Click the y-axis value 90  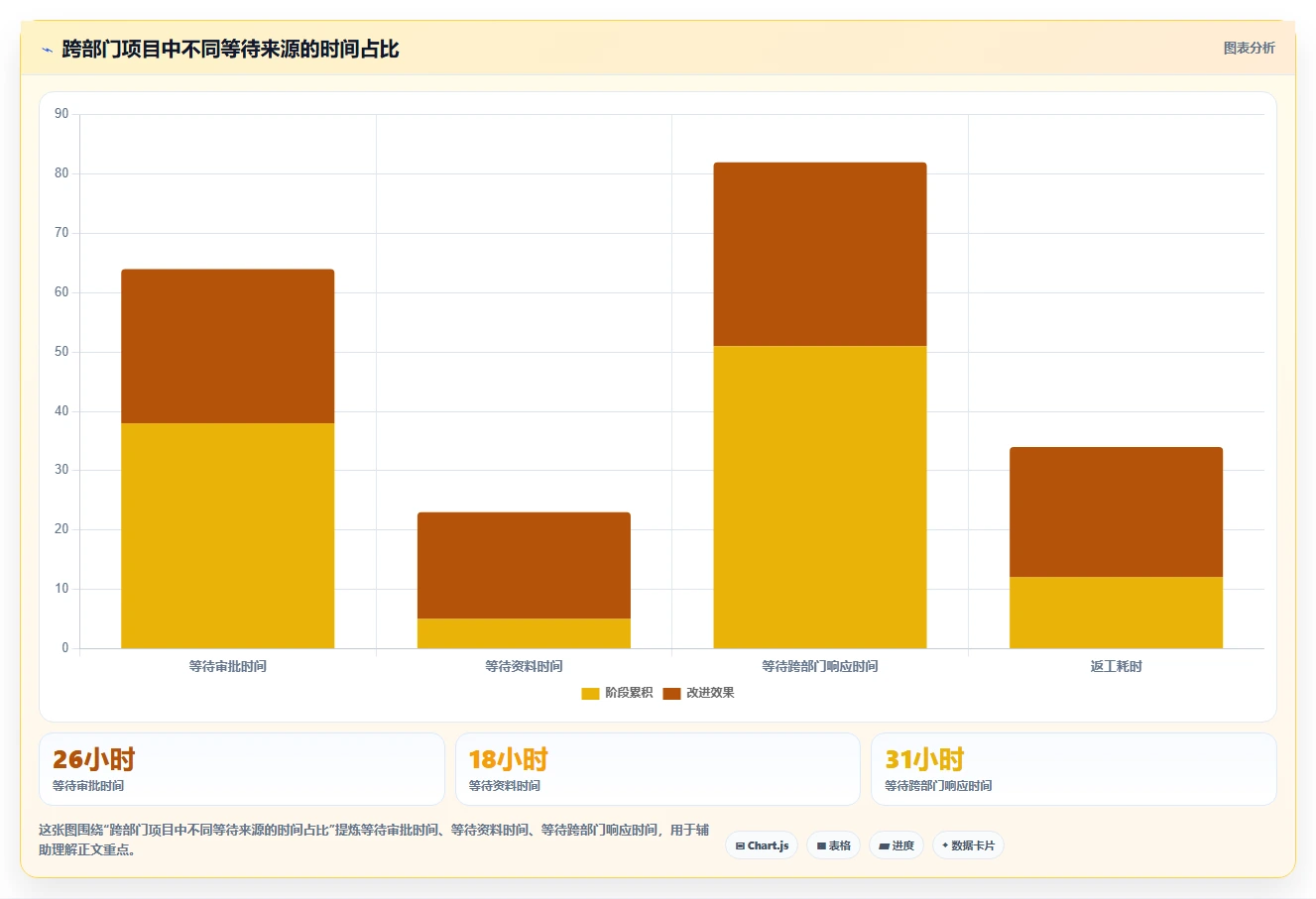[61, 114]
